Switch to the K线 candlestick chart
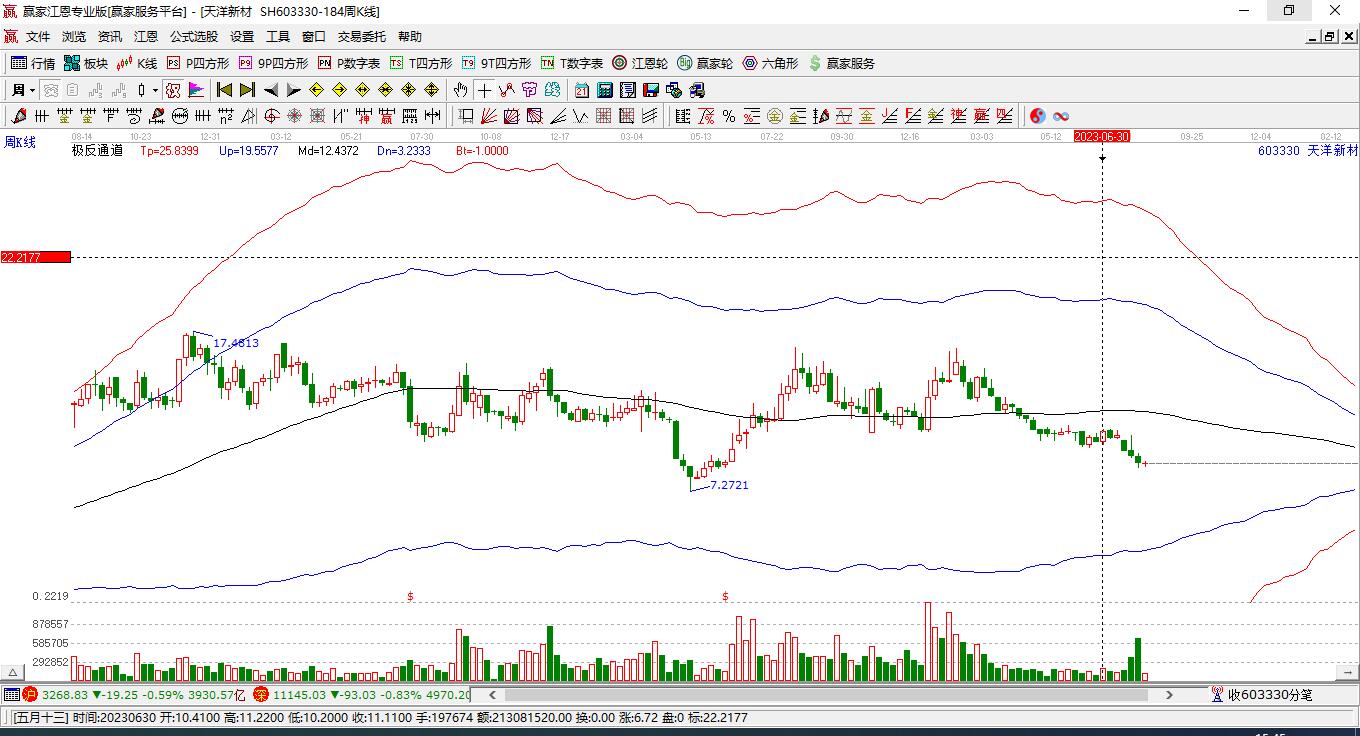The image size is (1360, 736). 137,63
